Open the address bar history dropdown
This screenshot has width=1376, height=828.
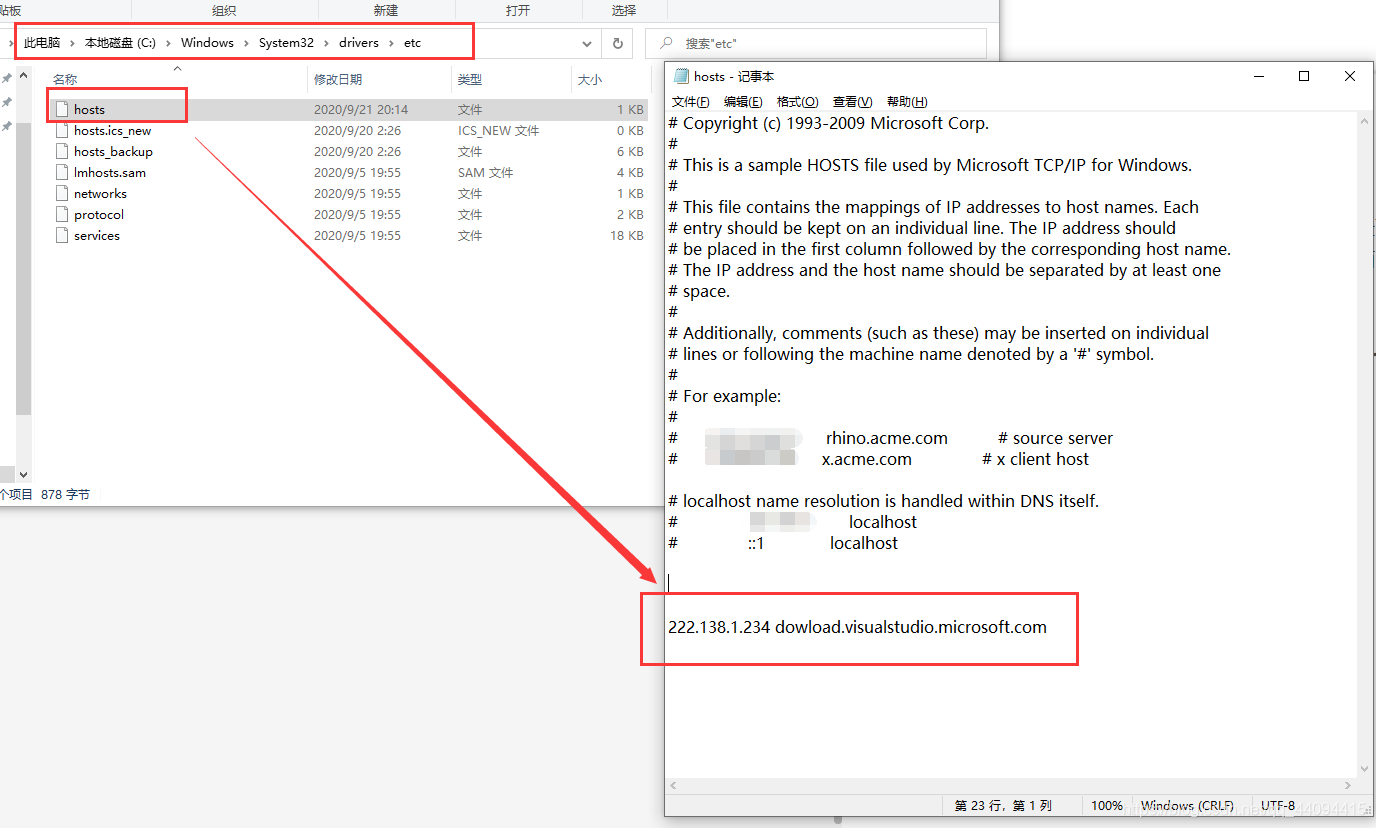coord(587,43)
